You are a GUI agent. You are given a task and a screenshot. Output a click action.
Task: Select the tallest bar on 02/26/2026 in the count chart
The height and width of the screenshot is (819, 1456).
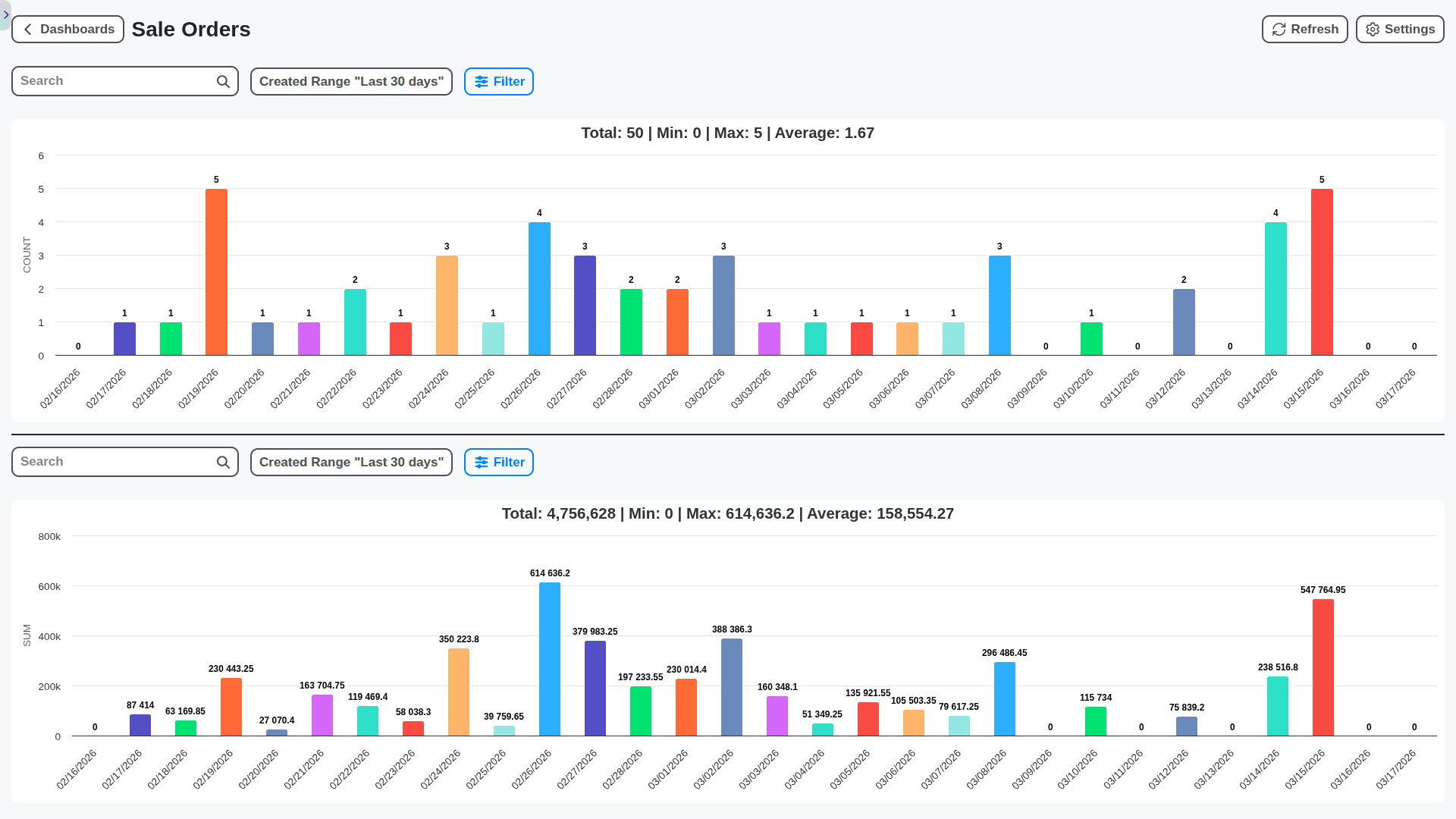(539, 288)
